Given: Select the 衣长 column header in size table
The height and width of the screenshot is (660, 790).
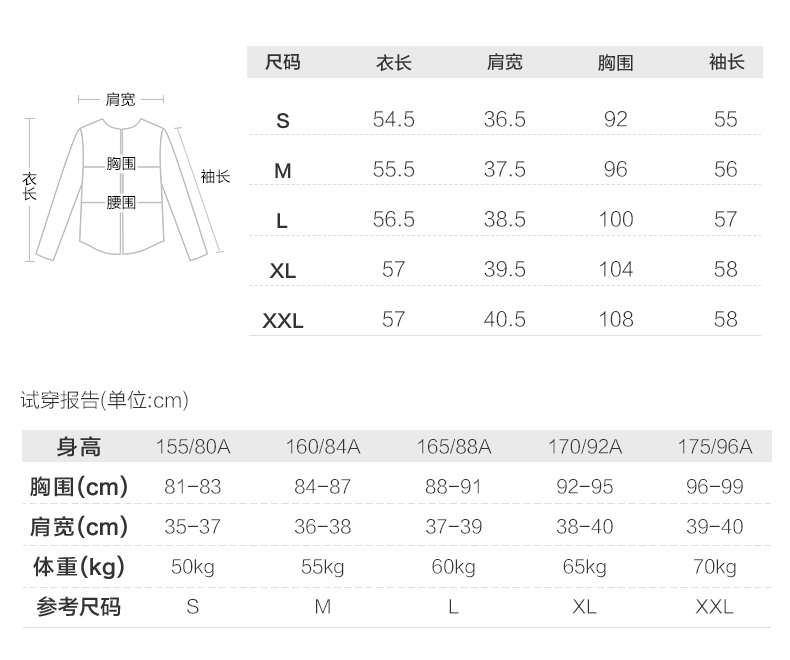Looking at the screenshot, I should click(x=393, y=62).
